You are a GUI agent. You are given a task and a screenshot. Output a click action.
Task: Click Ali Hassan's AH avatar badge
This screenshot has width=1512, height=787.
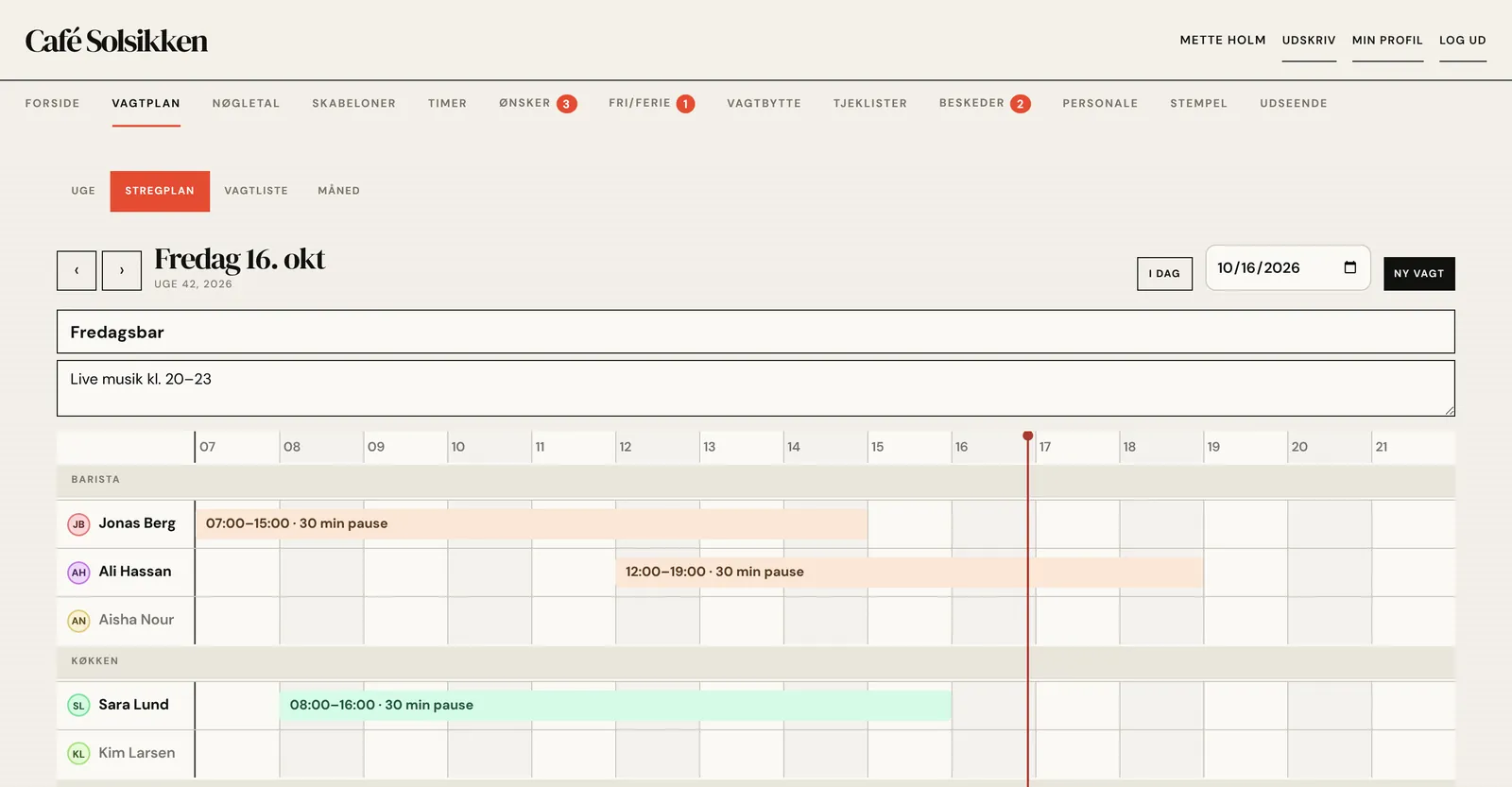78,573
